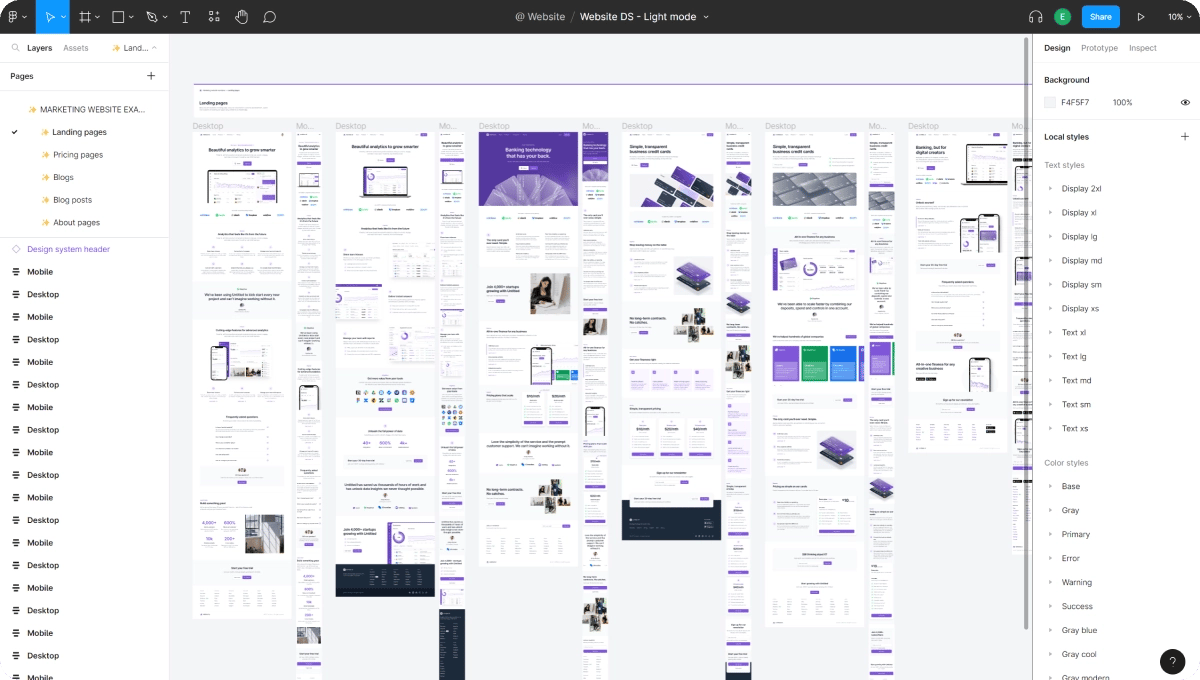Select the Hand tool
Image resolution: width=1200 pixels, height=680 pixels.
coord(242,17)
